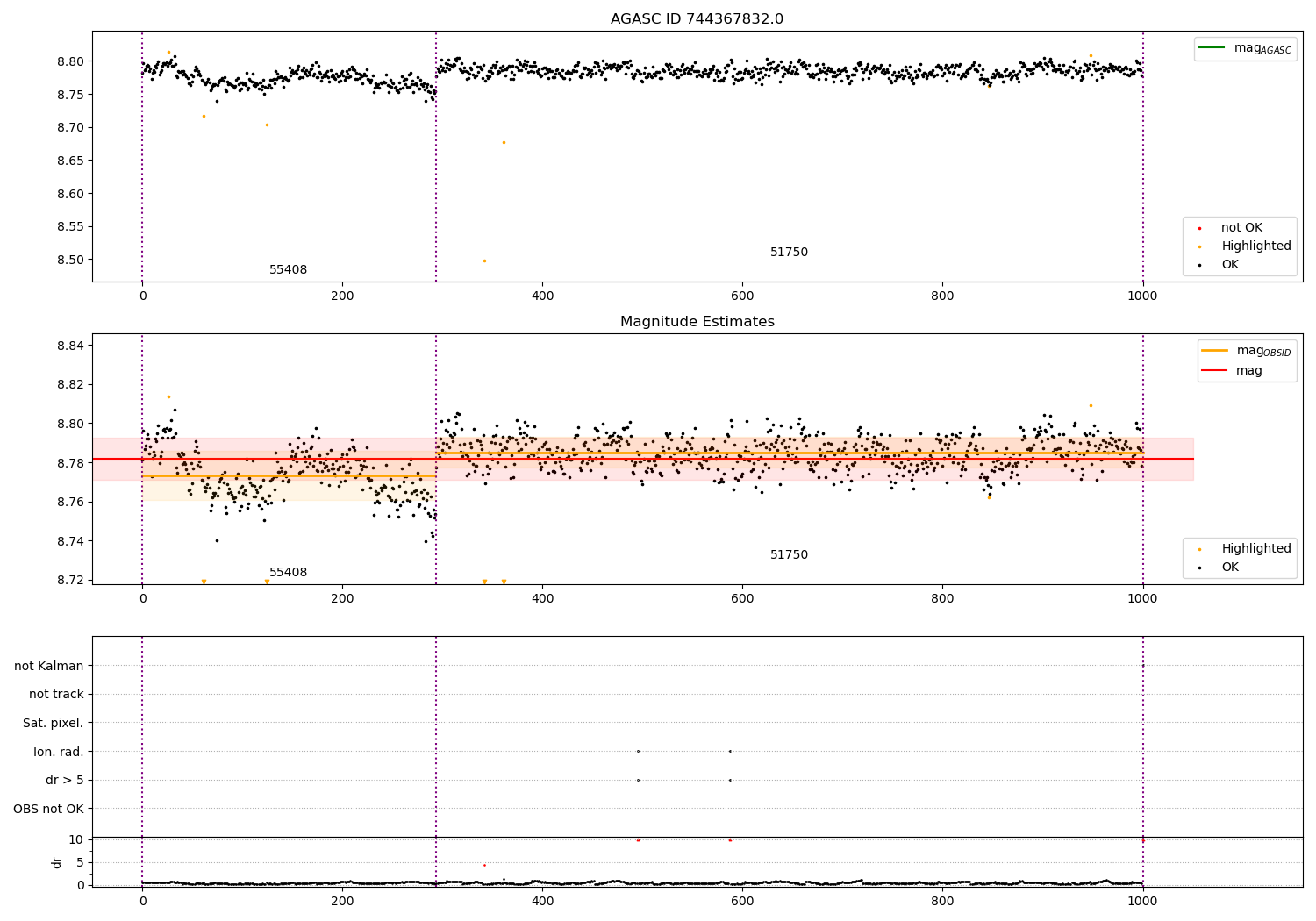
Task: Click the 5 tick on dr axis
Action: (80, 863)
